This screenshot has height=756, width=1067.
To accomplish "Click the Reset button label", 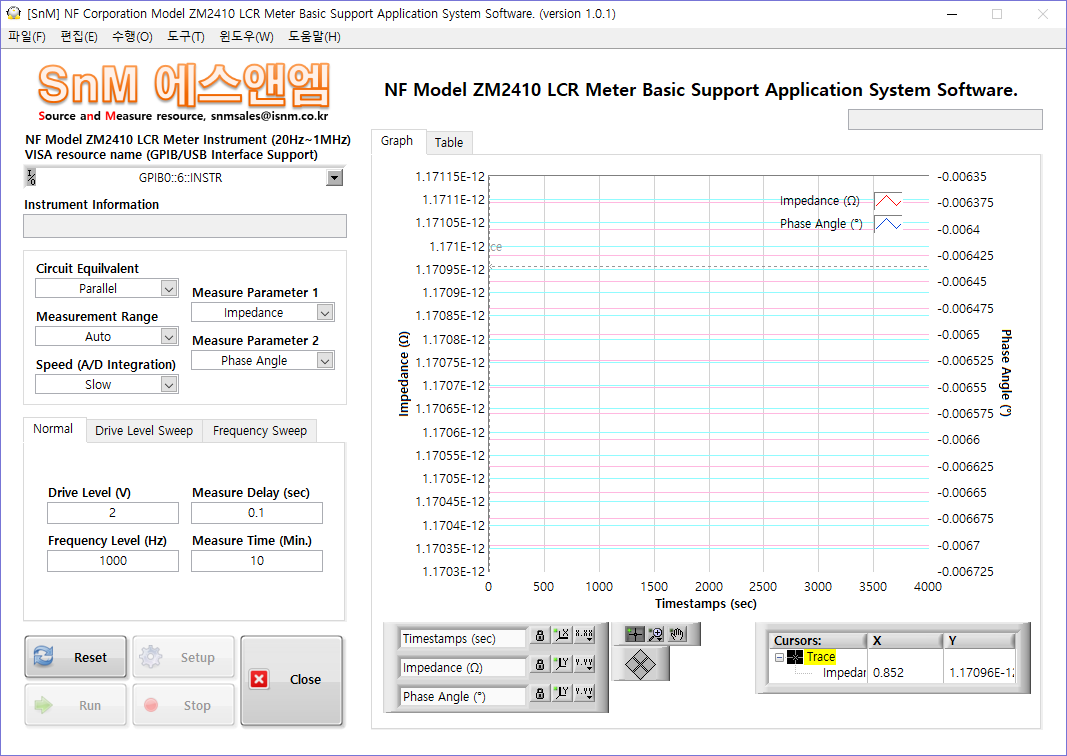I will pyautogui.click(x=91, y=657).
